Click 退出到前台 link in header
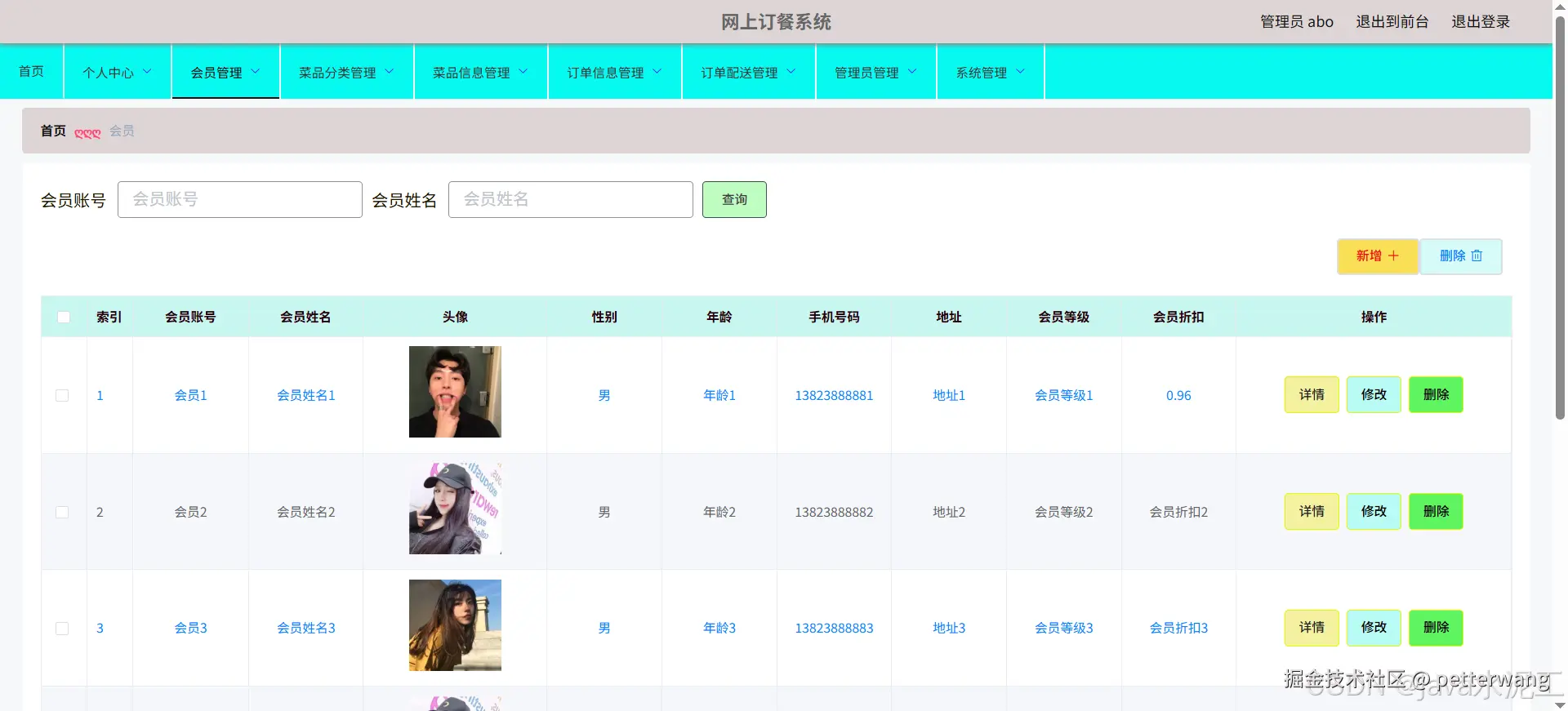Screen dimensions: 1568x711 (1392, 22)
